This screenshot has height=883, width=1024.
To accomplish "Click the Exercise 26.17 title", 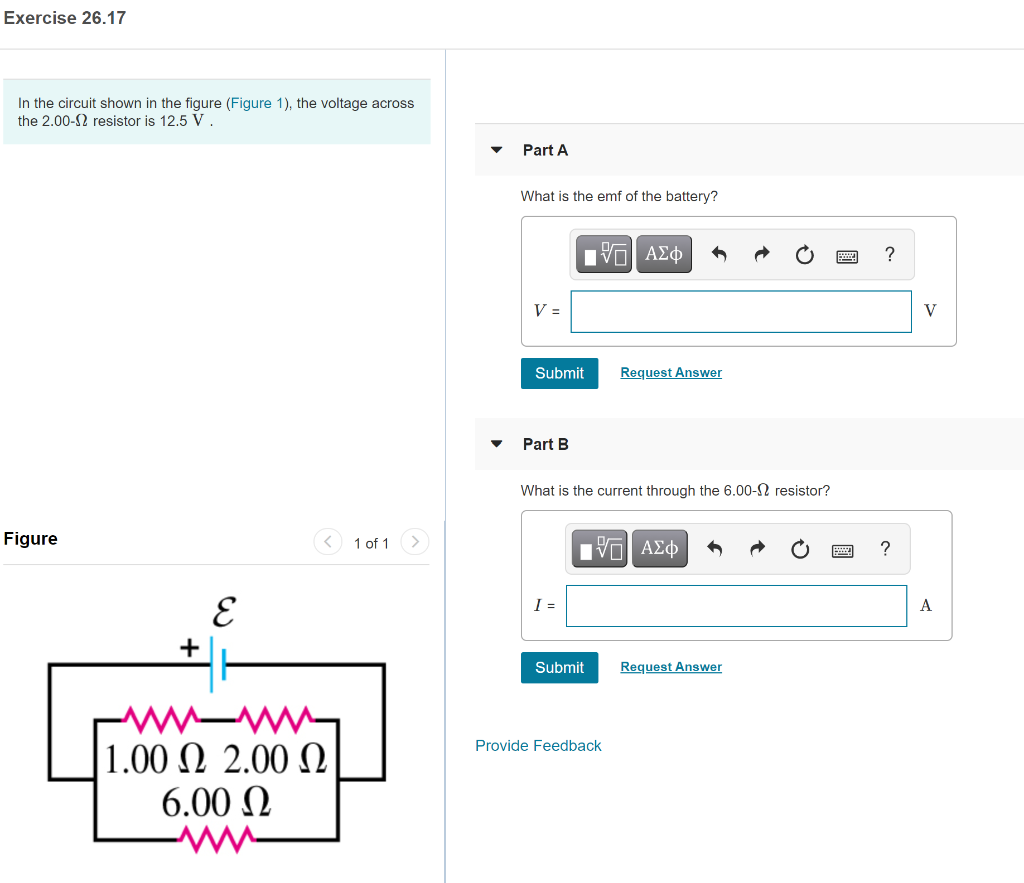I will pos(65,18).
